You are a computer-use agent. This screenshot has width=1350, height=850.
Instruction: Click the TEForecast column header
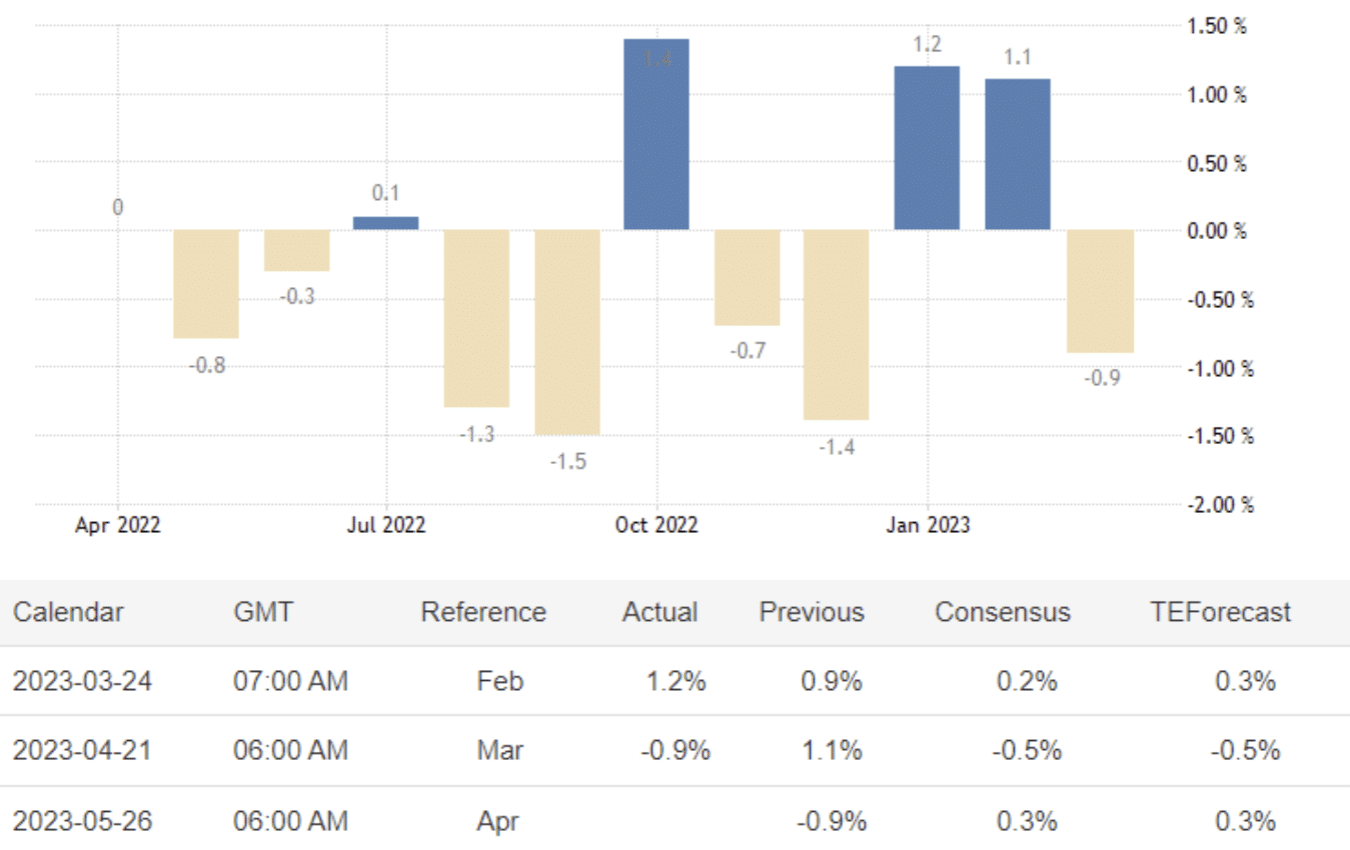pyautogui.click(x=1220, y=612)
